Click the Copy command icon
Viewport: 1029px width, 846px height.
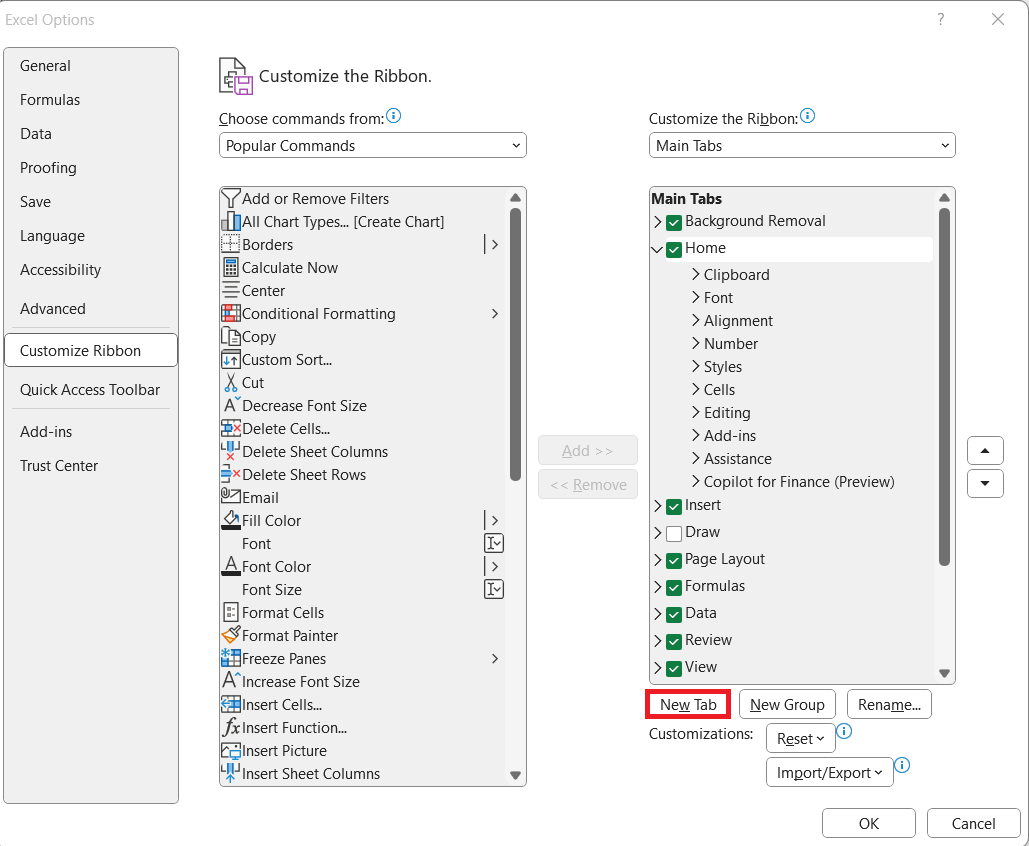click(230, 336)
